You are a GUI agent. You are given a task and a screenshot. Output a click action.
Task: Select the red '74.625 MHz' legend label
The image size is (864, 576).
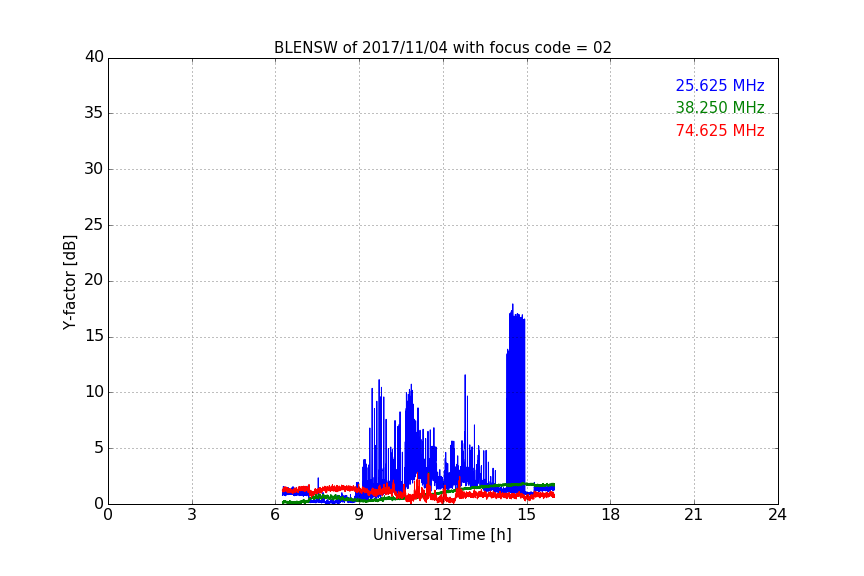[x=720, y=131]
